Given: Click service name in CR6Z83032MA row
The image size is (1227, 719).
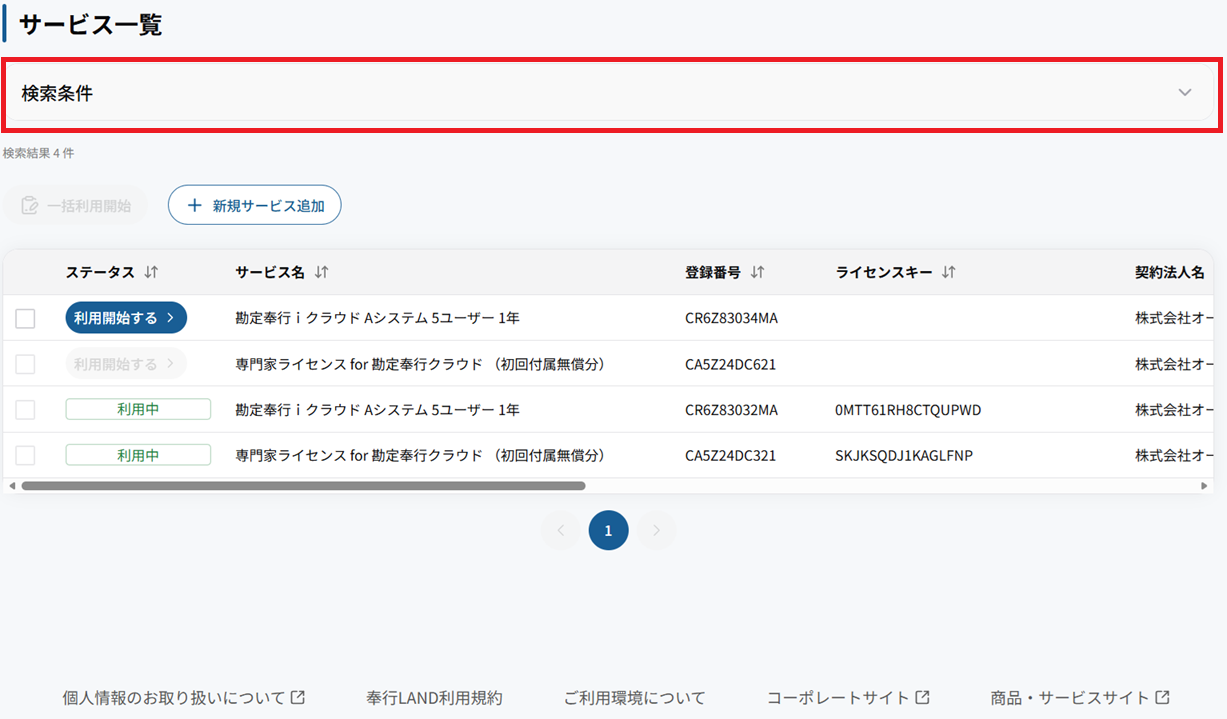Looking at the screenshot, I should [x=377, y=410].
